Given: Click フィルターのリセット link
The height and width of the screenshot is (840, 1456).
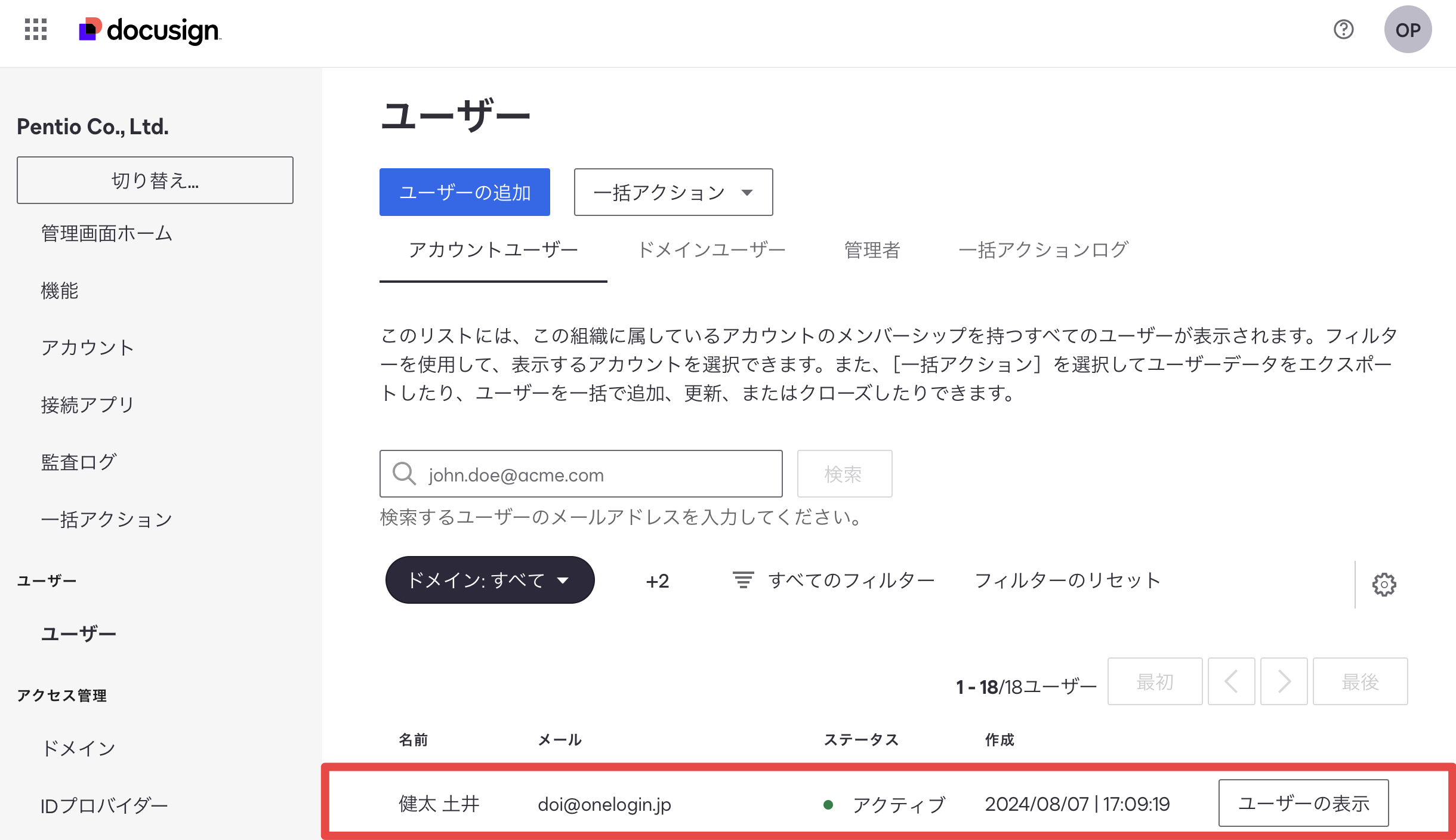Looking at the screenshot, I should click(x=1068, y=580).
